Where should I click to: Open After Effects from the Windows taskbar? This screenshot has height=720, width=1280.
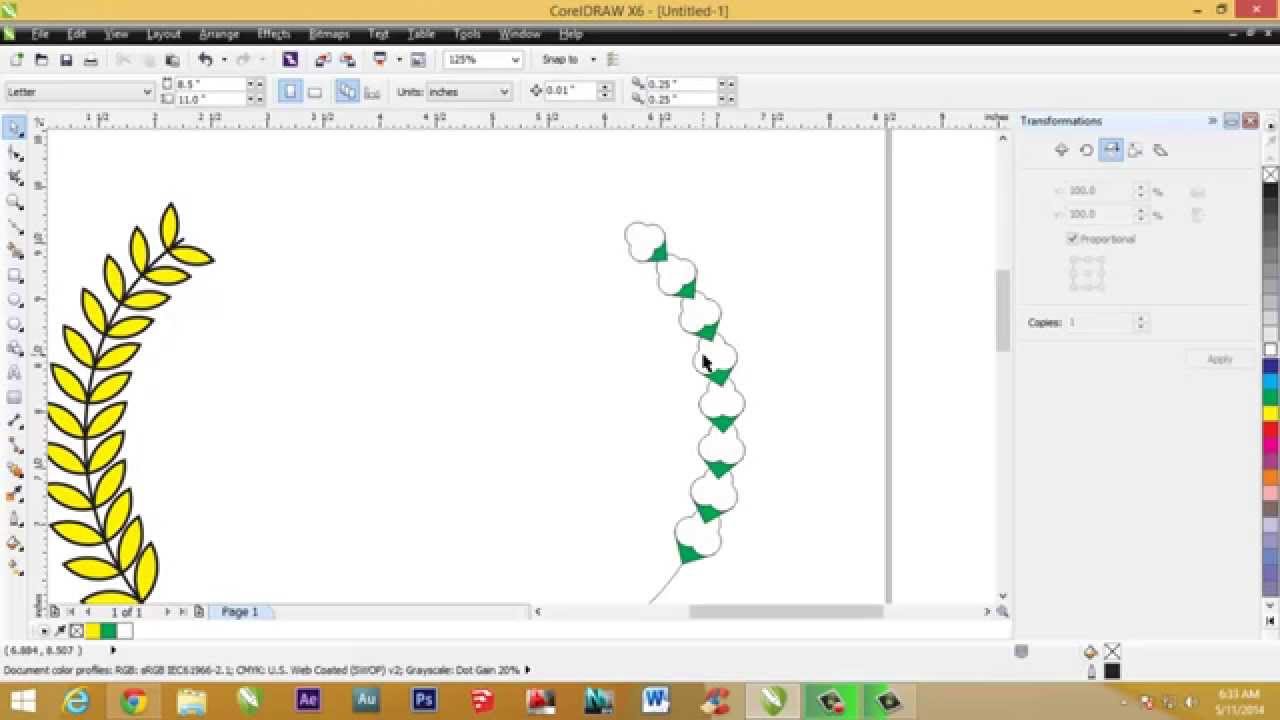(308, 701)
